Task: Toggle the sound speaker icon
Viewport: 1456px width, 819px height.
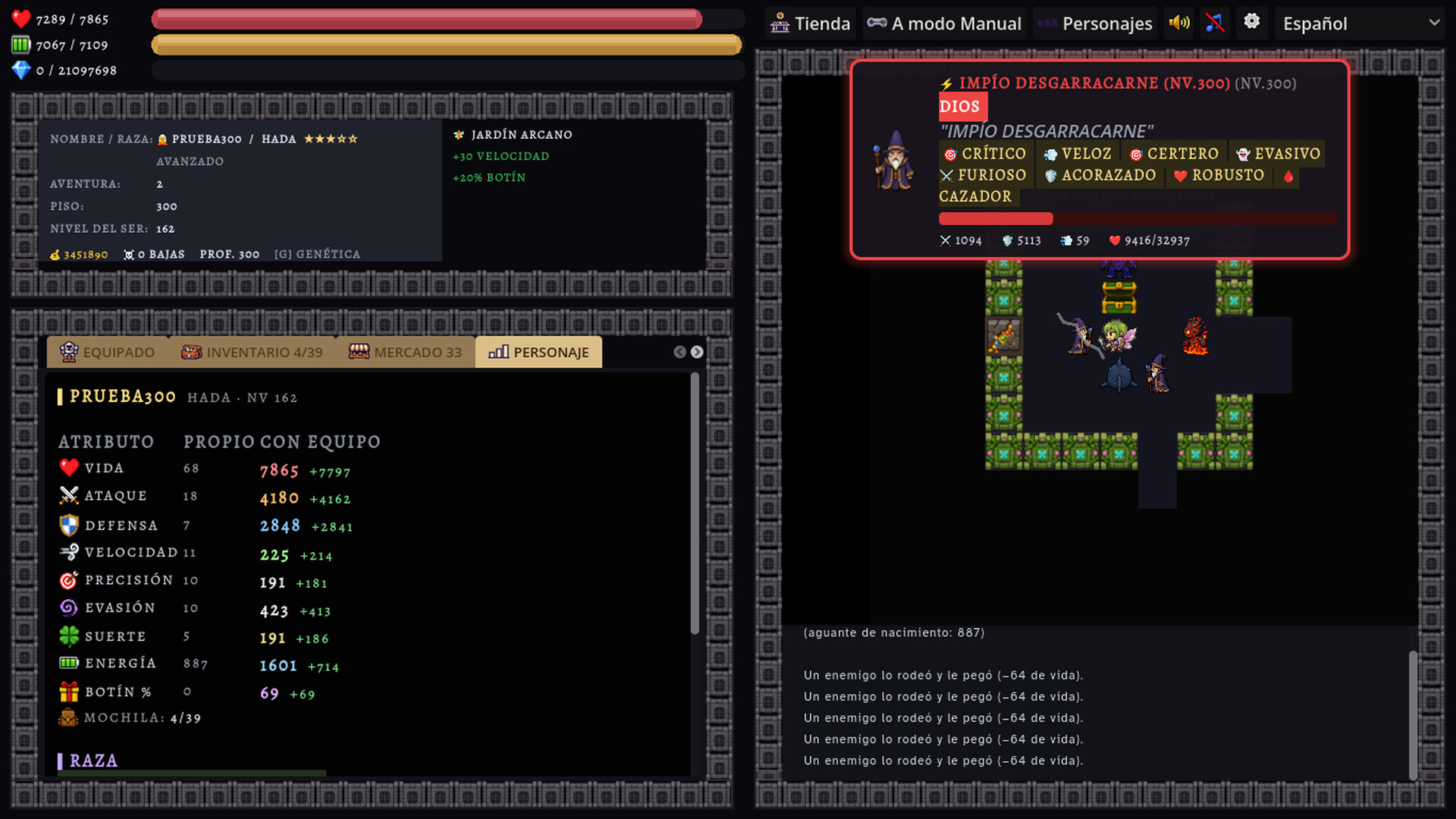Action: coord(1179,23)
